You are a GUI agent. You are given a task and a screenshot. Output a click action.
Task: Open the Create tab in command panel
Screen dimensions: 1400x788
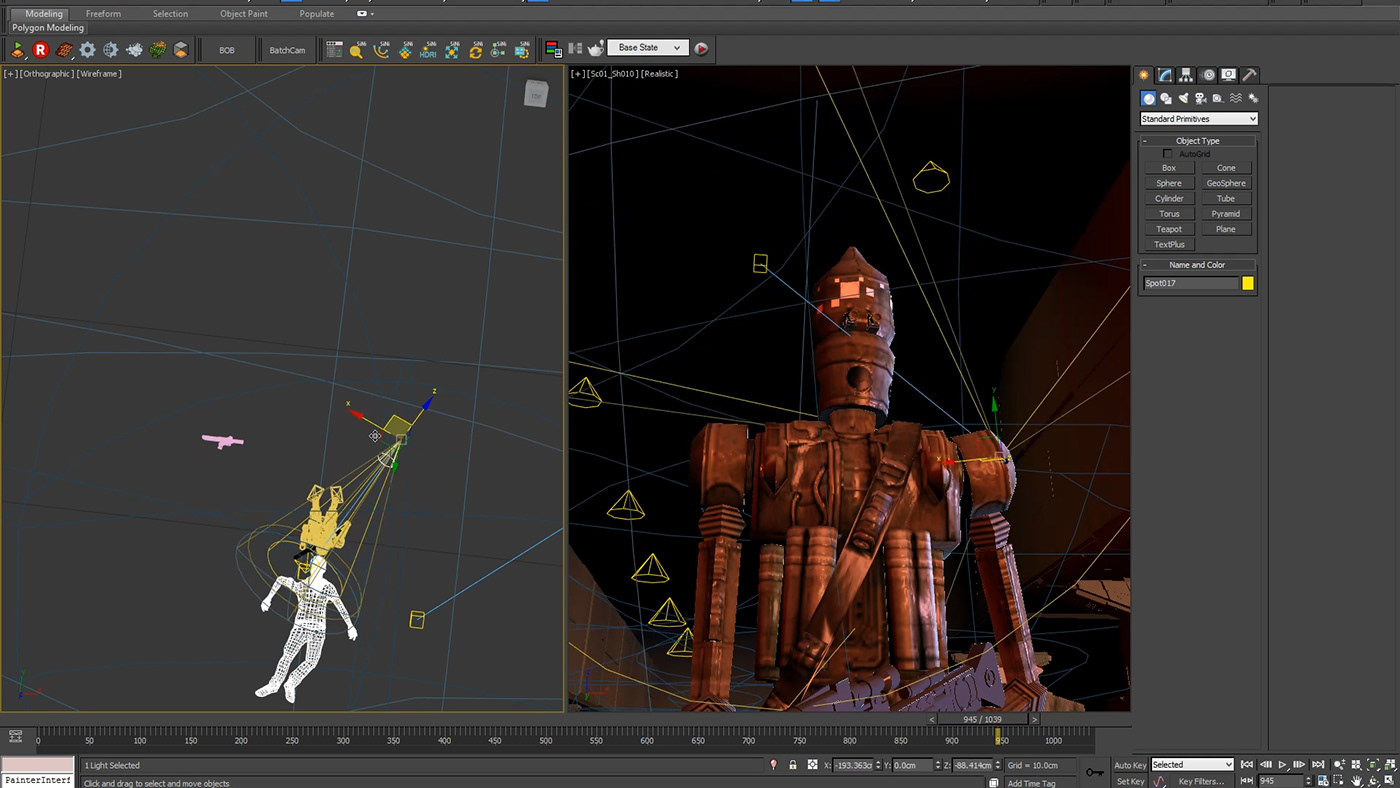[1144, 75]
